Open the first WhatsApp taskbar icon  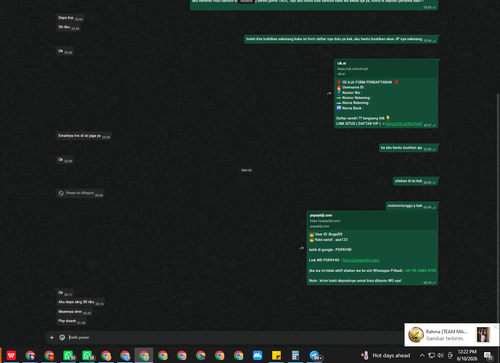point(68,355)
